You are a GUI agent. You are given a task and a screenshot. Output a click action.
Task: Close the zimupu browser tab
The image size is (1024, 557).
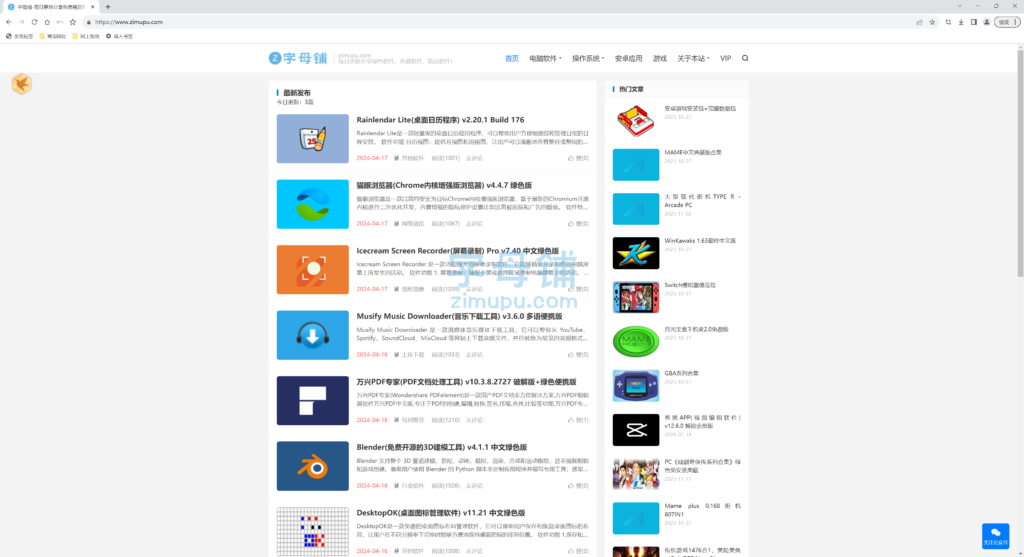(93, 7)
